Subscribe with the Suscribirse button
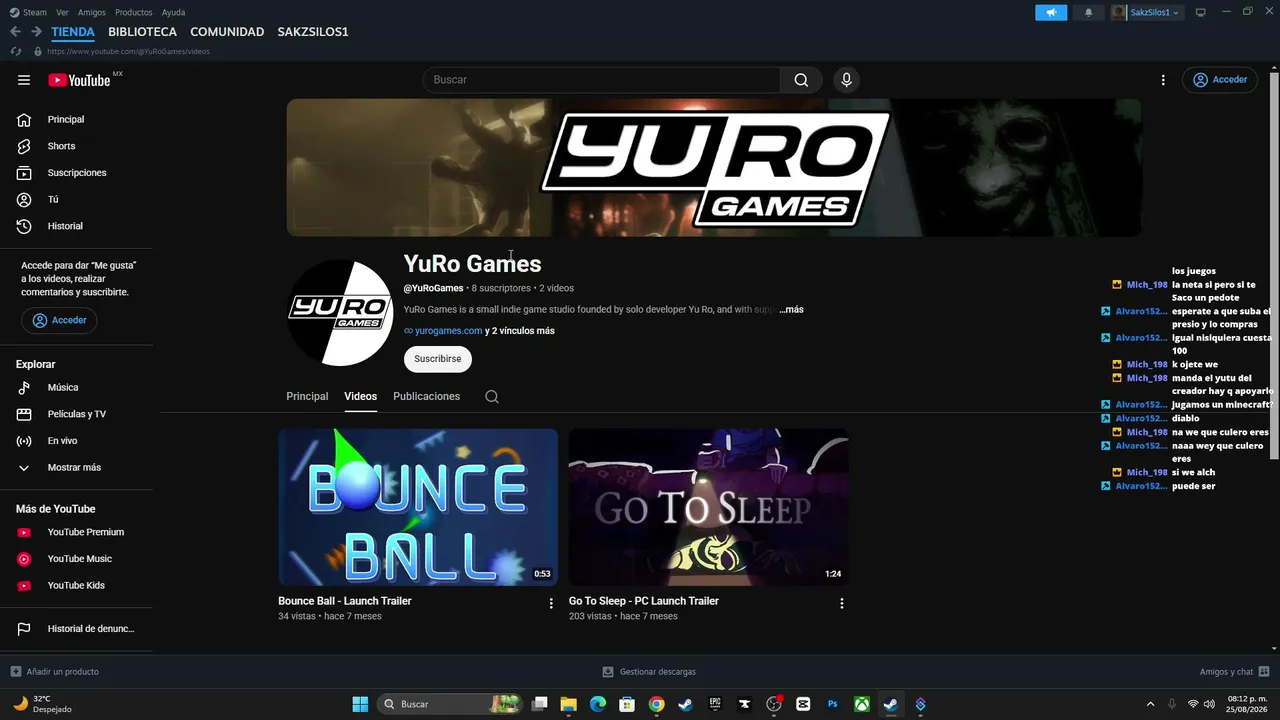This screenshot has width=1280, height=720. (438, 359)
